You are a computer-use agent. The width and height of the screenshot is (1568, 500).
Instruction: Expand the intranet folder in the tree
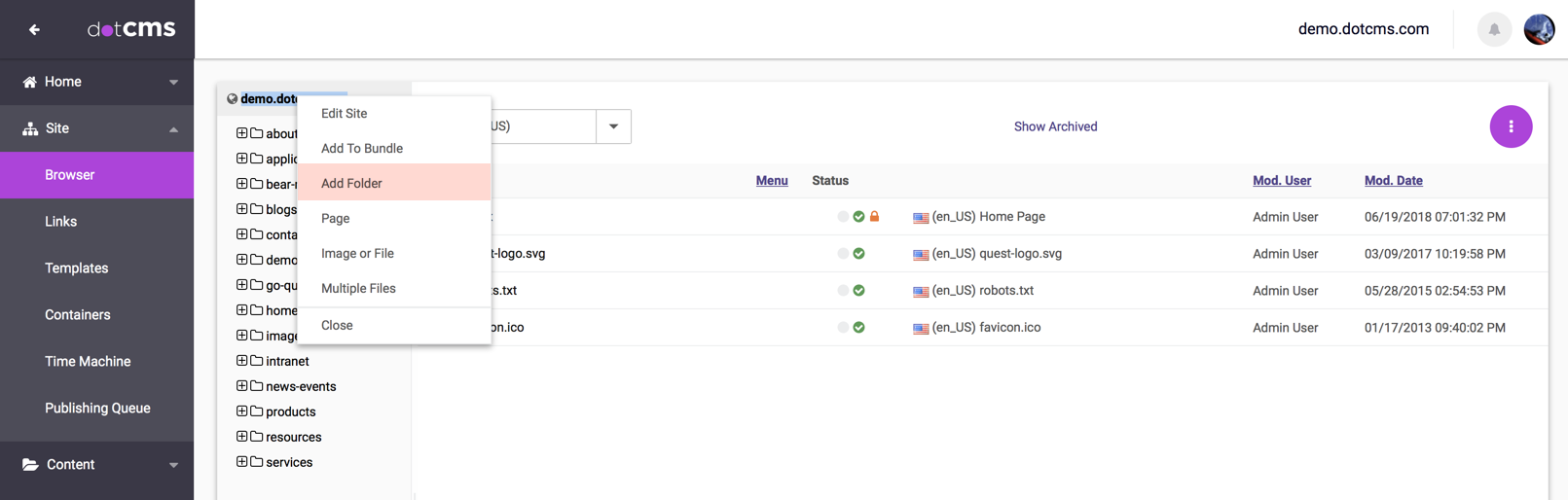point(241,361)
